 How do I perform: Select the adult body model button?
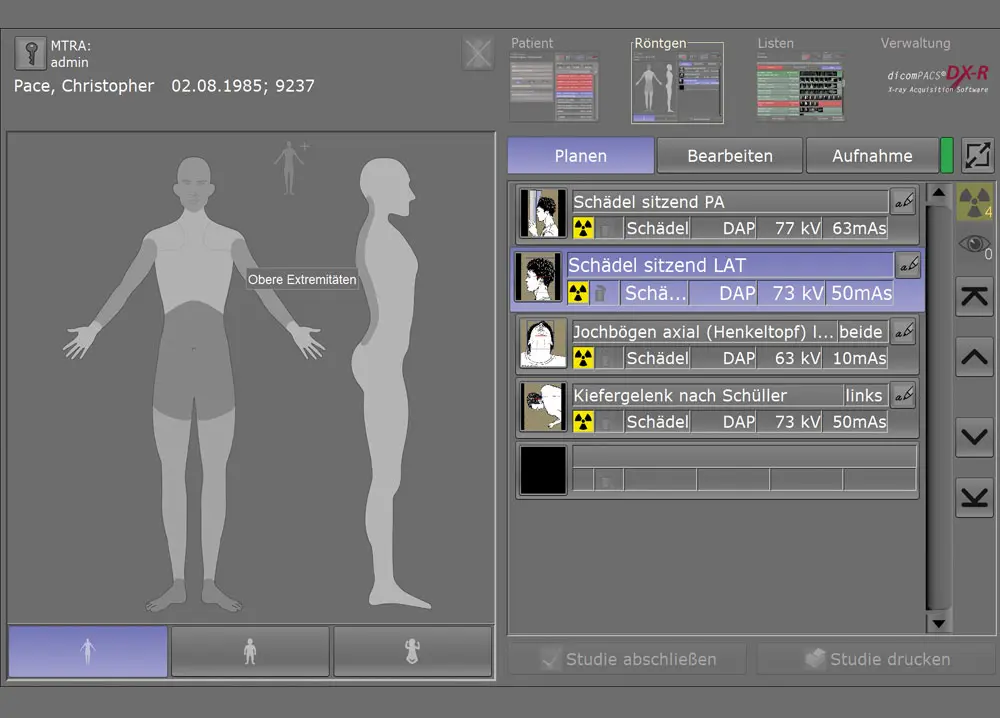tap(88, 652)
